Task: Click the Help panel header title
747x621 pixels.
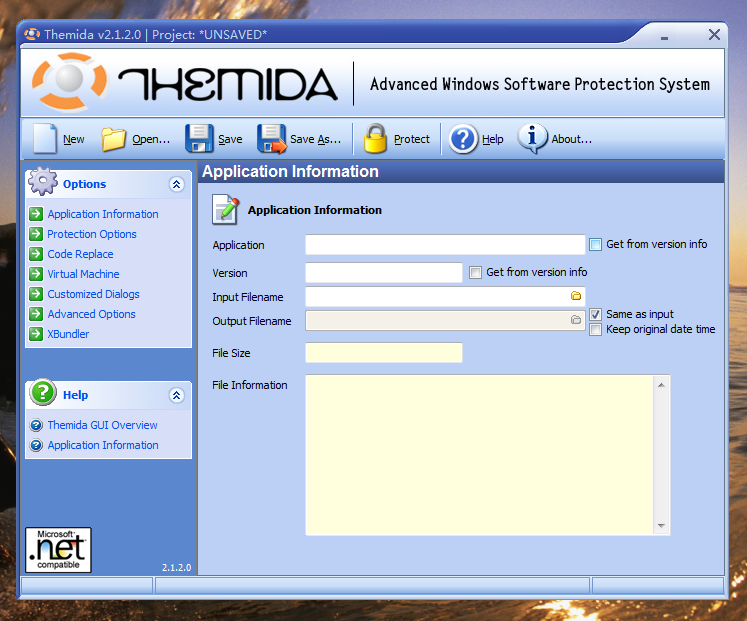Action: (x=75, y=395)
